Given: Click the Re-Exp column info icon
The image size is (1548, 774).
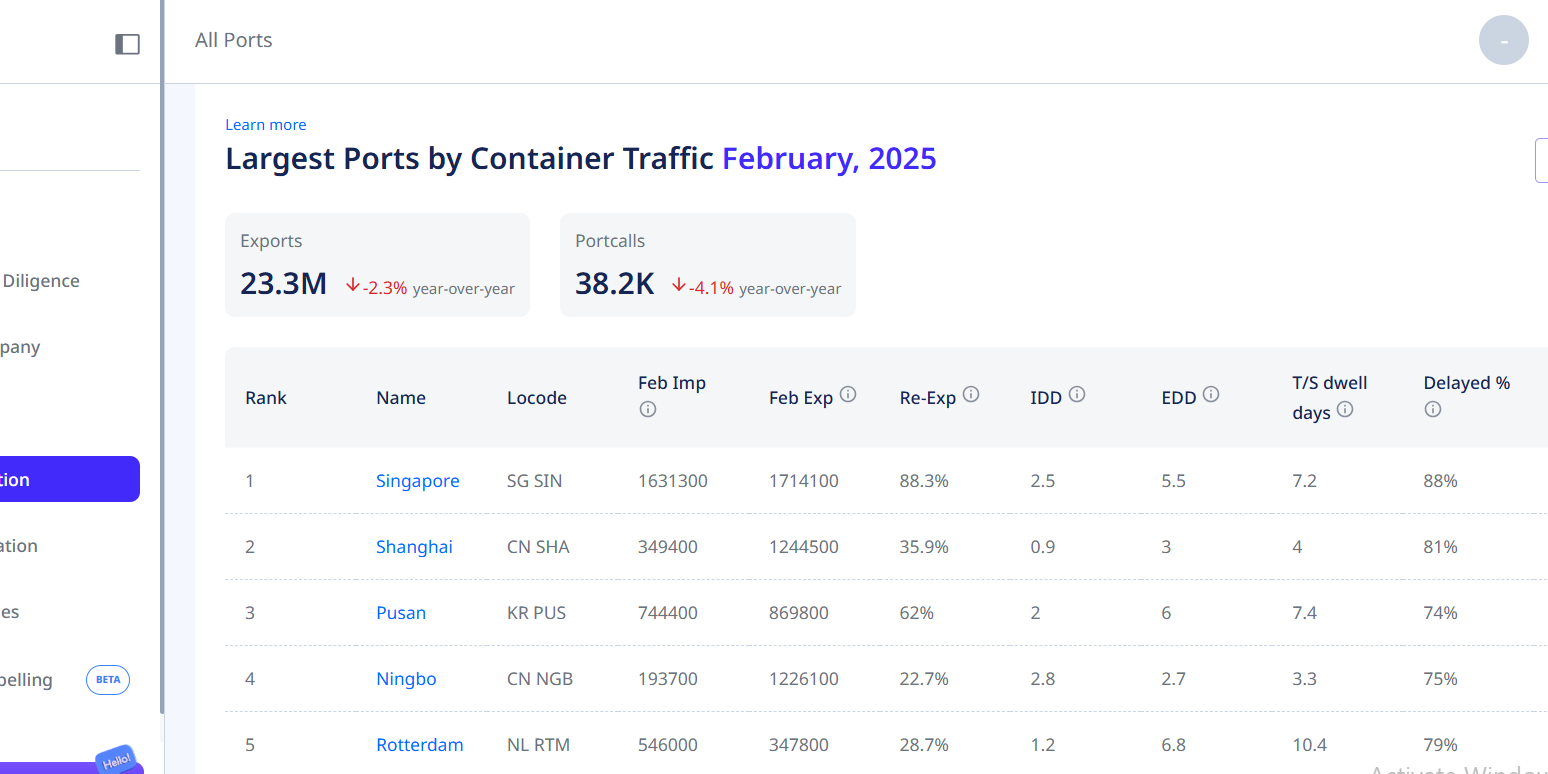Looking at the screenshot, I should click(971, 394).
